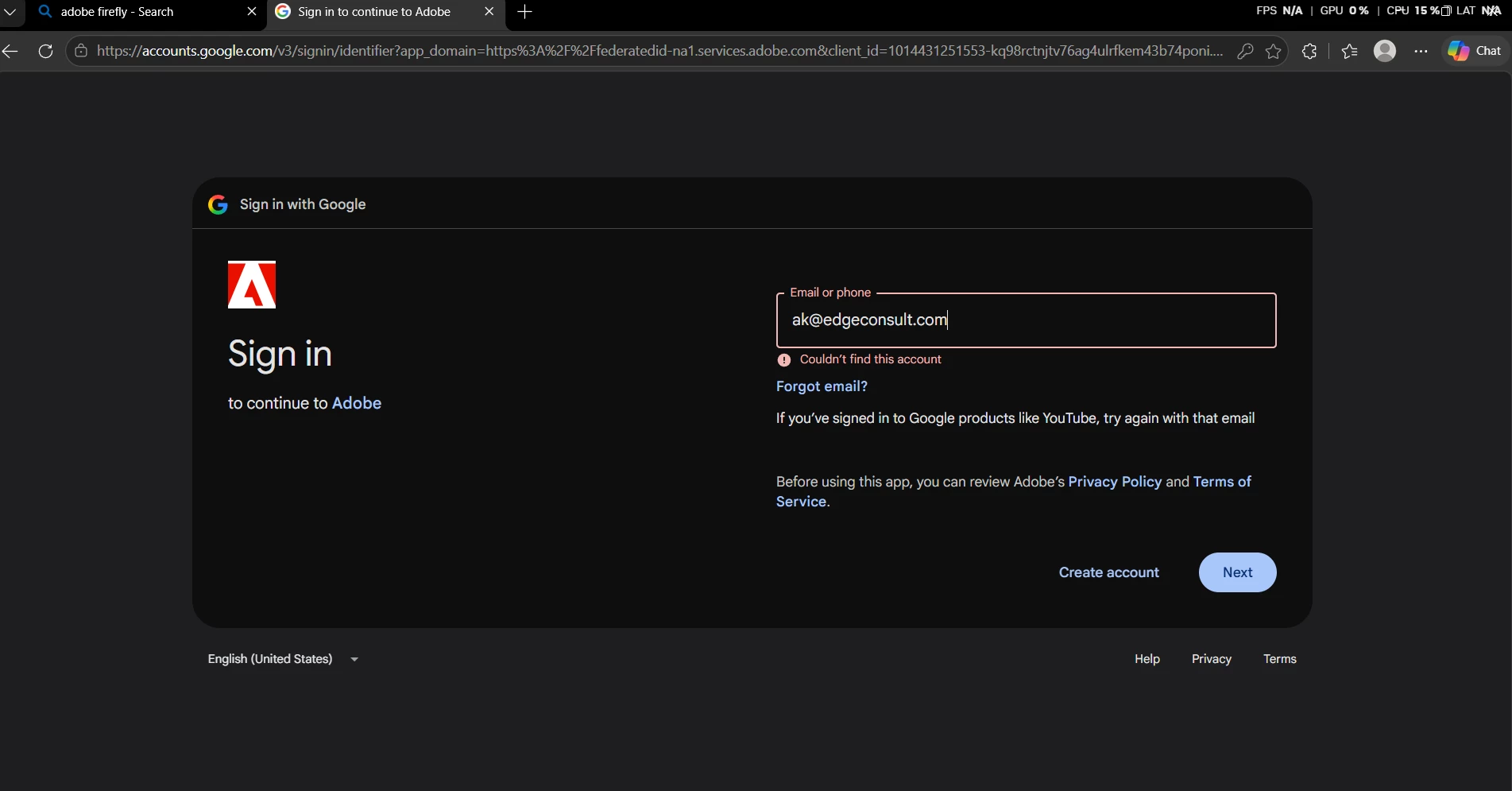Open the password manager key icon
The image size is (1512, 791).
point(1245,51)
